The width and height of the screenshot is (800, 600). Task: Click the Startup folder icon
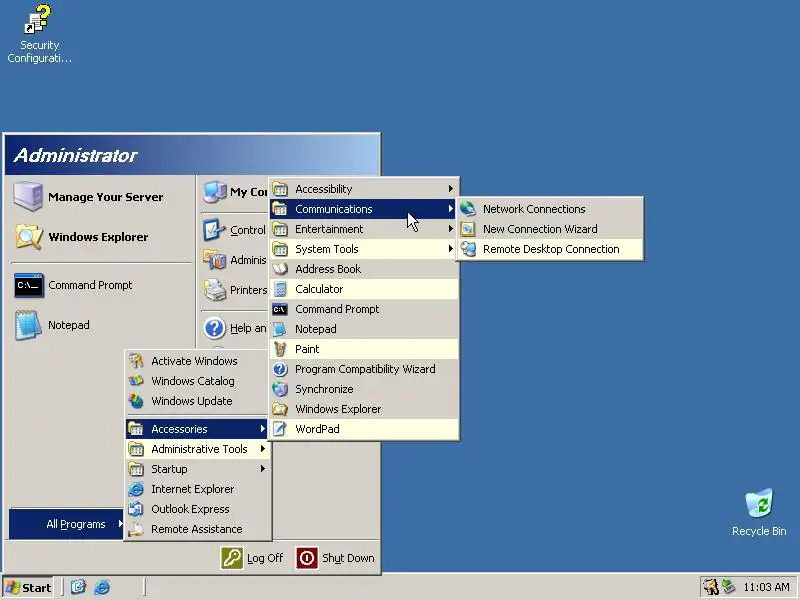[136, 469]
